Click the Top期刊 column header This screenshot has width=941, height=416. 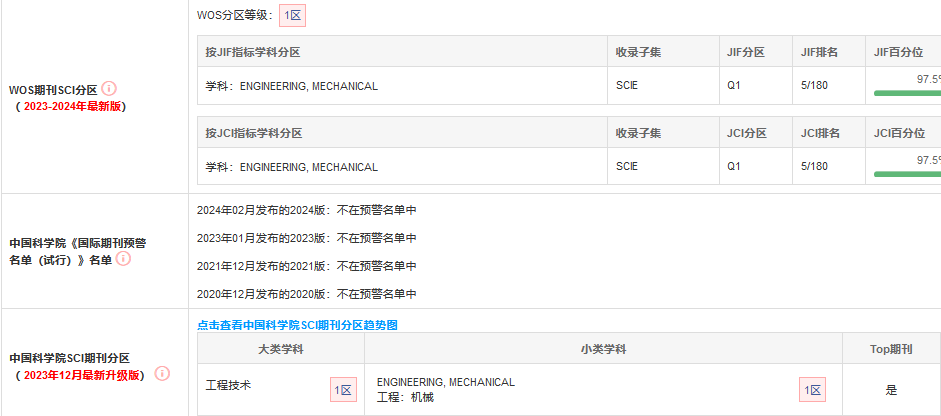pos(891,349)
